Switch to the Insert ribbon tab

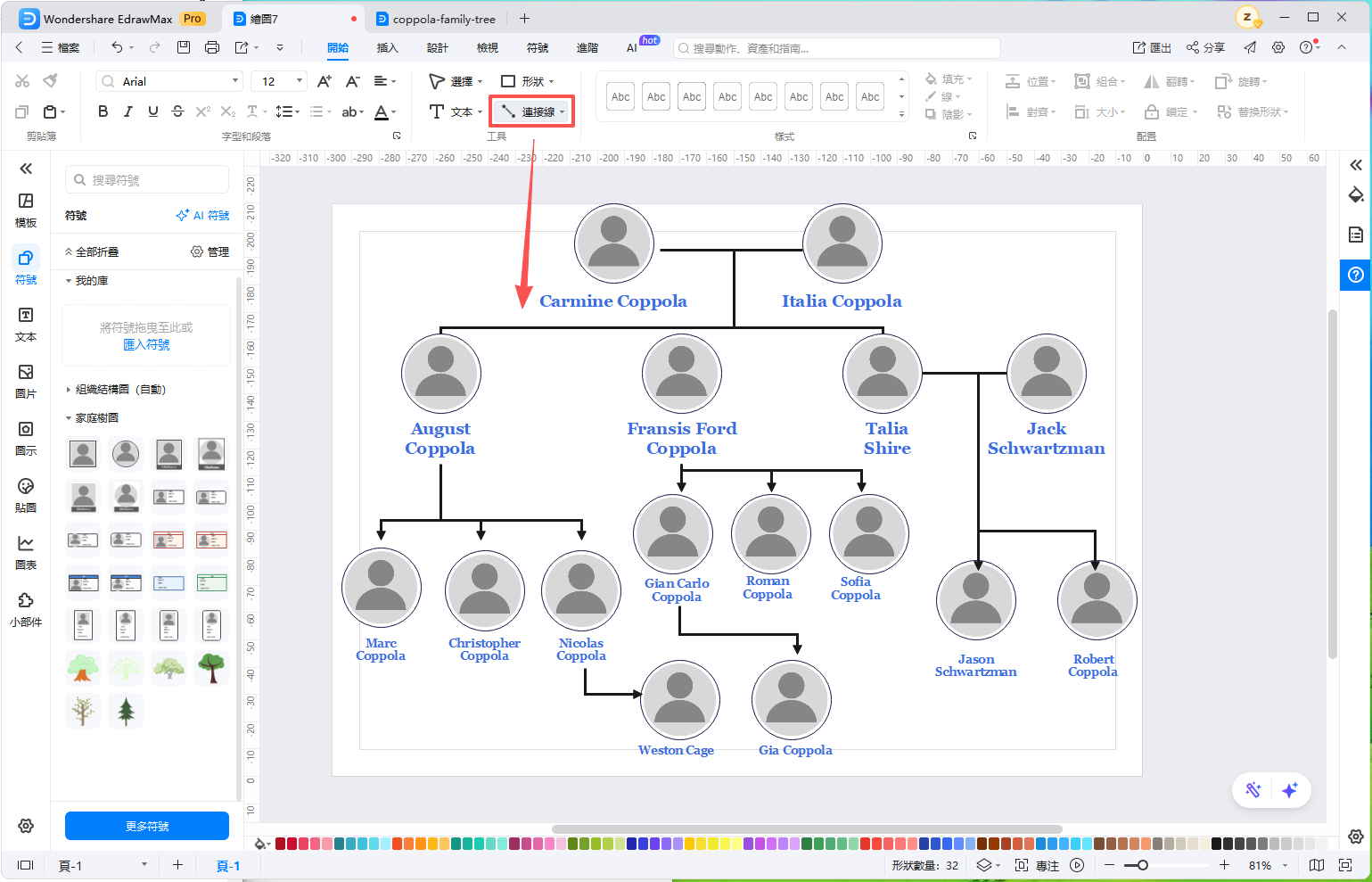coord(387,47)
